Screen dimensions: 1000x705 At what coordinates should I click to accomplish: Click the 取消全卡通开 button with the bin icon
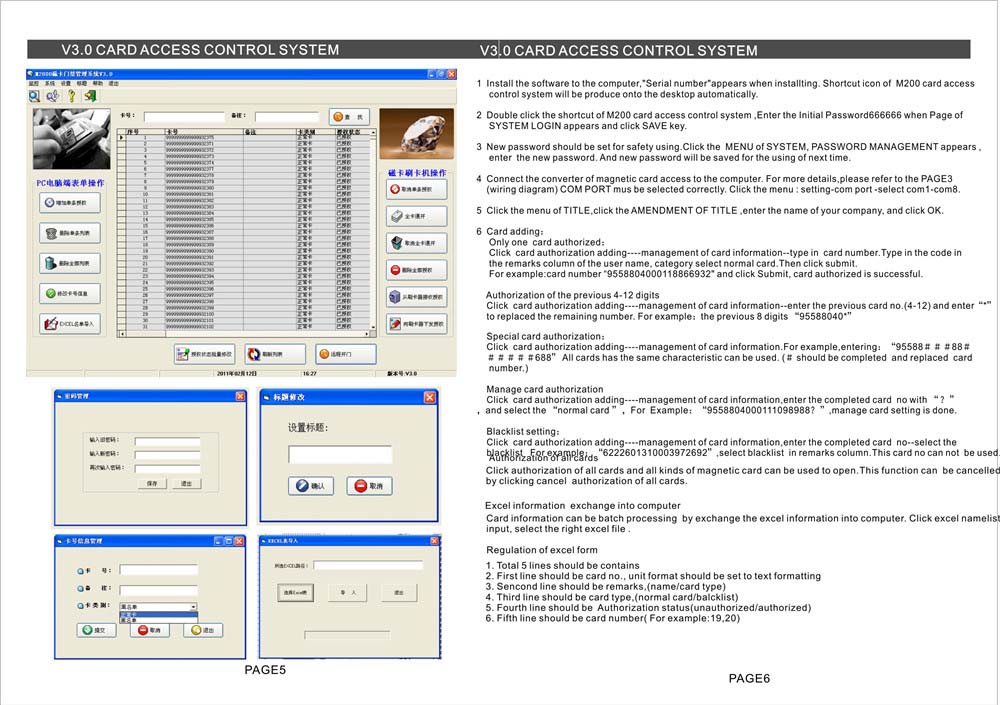[x=416, y=243]
